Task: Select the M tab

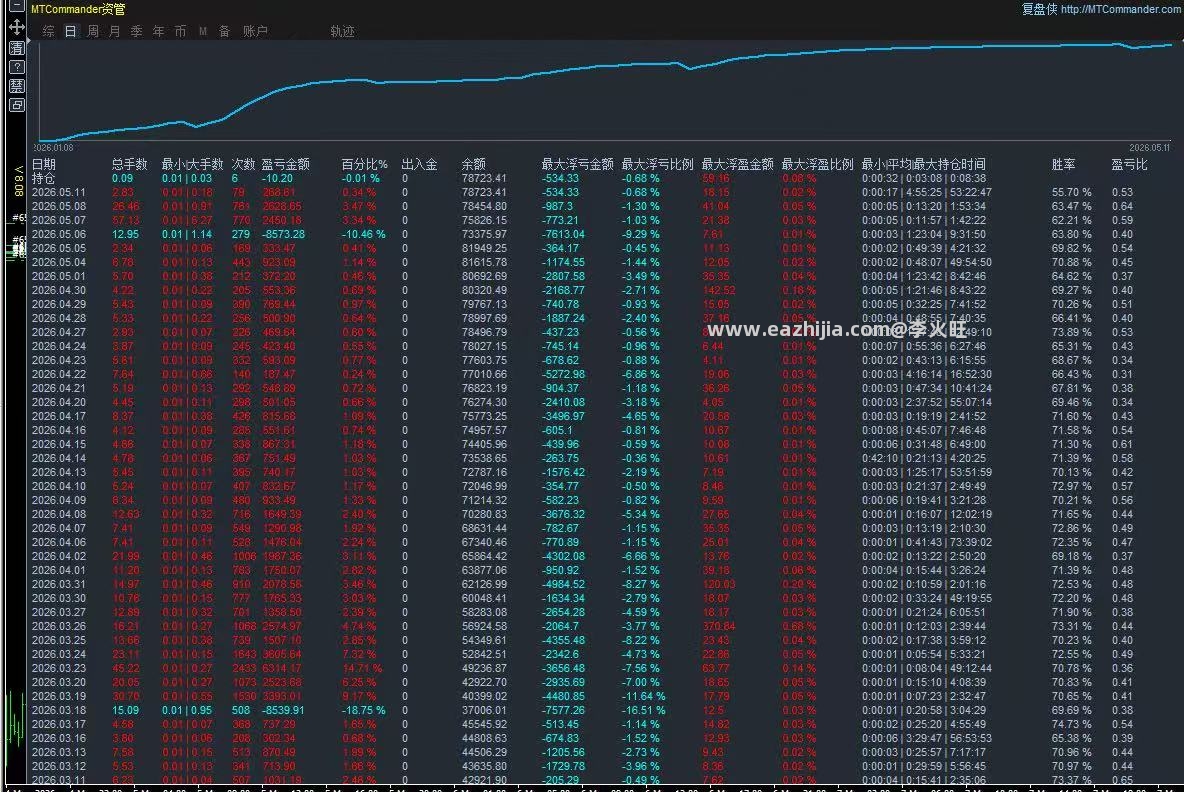Action: click(x=203, y=31)
